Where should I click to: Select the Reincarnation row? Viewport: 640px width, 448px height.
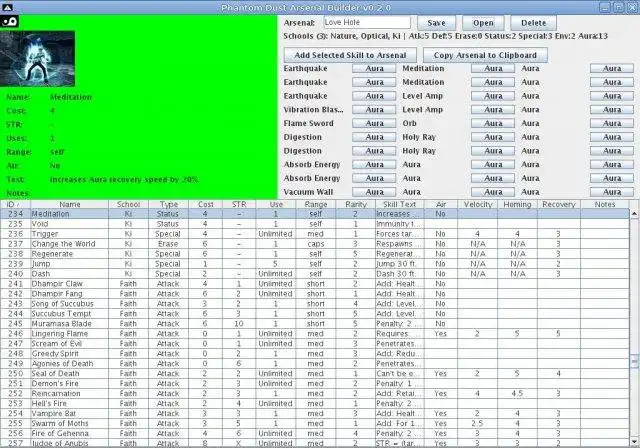315,394
